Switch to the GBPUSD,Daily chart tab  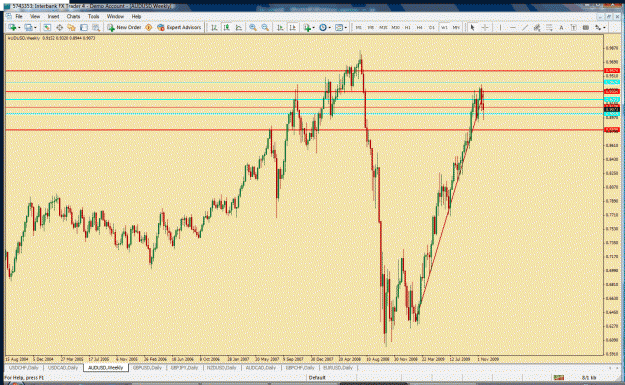tap(147, 367)
